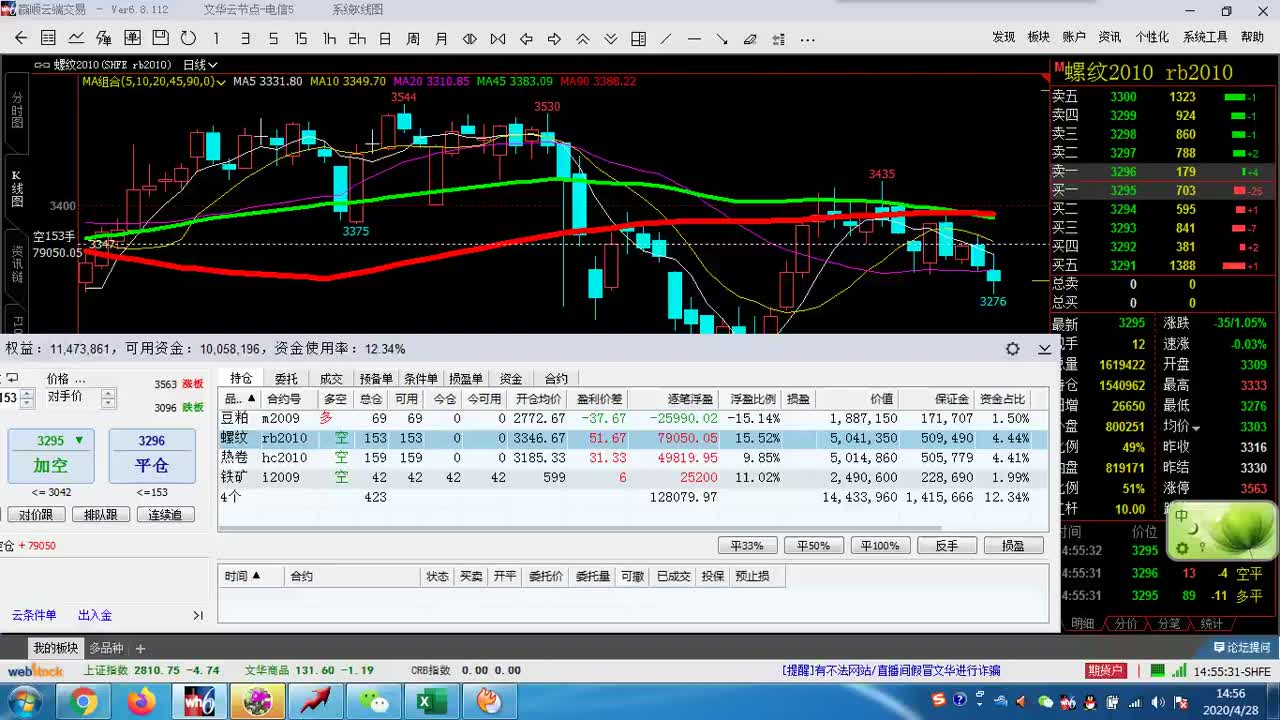
Task: Select the 2h period icon
Action: point(357,38)
